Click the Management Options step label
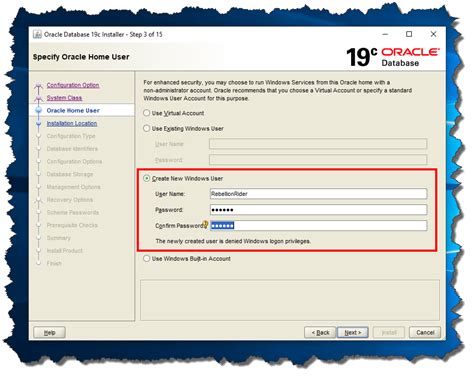 tap(73, 187)
